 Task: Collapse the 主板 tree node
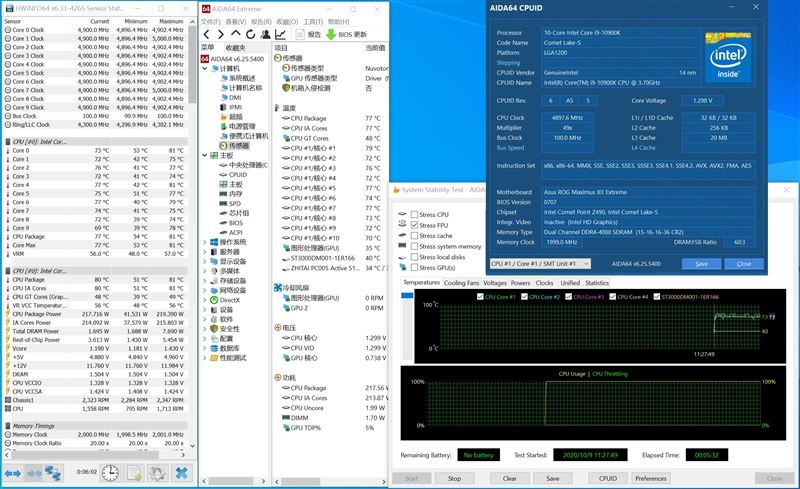pyautogui.click(x=205, y=155)
